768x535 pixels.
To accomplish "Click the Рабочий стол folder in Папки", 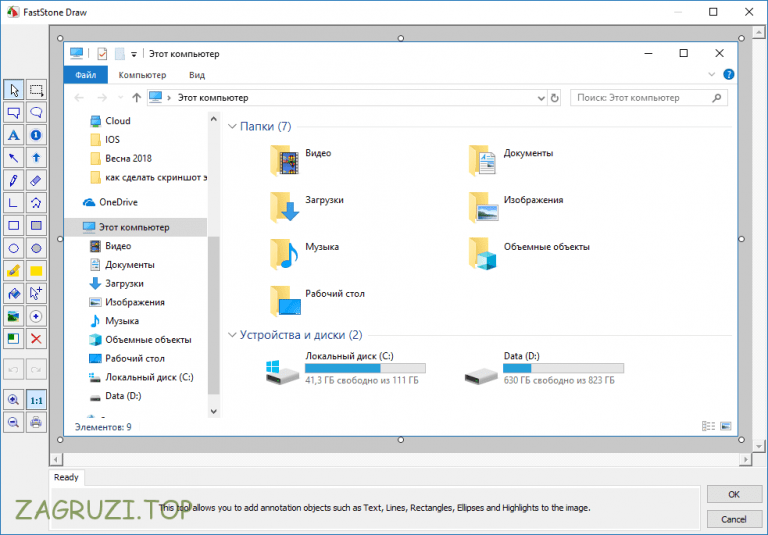I will [317, 300].
